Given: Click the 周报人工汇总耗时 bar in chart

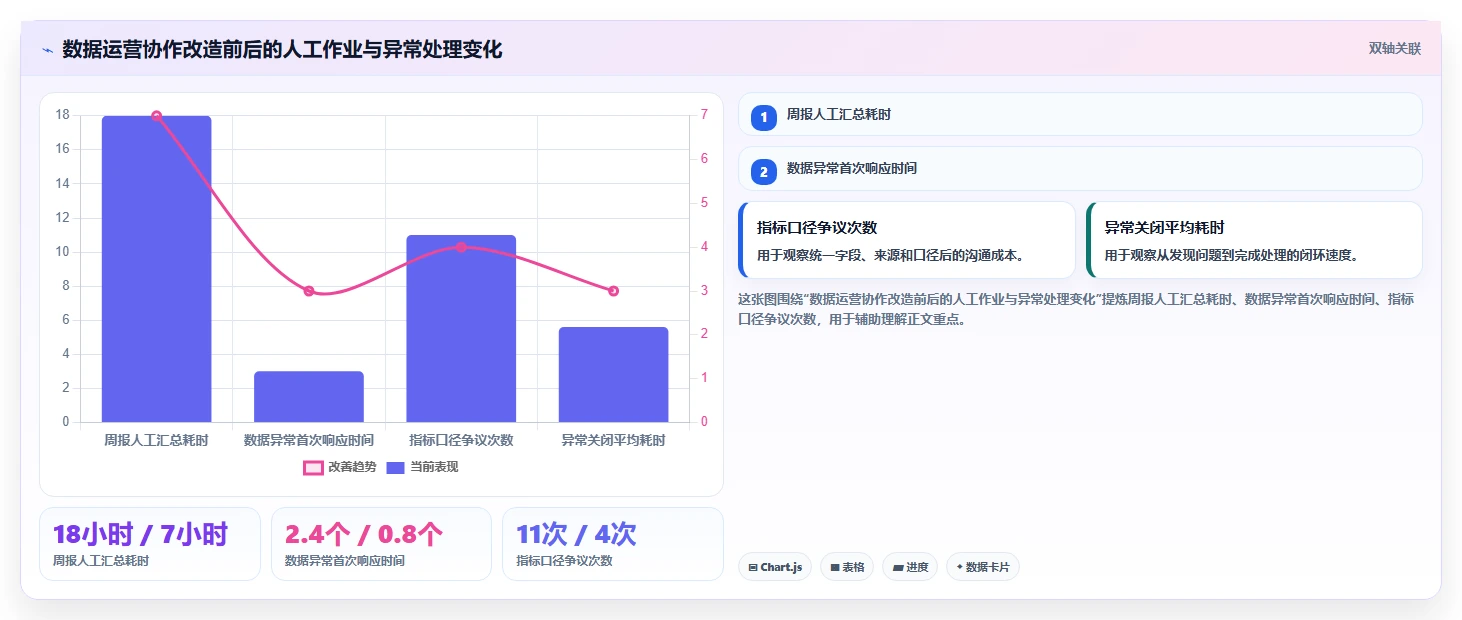Looking at the screenshot, I should point(156,269).
